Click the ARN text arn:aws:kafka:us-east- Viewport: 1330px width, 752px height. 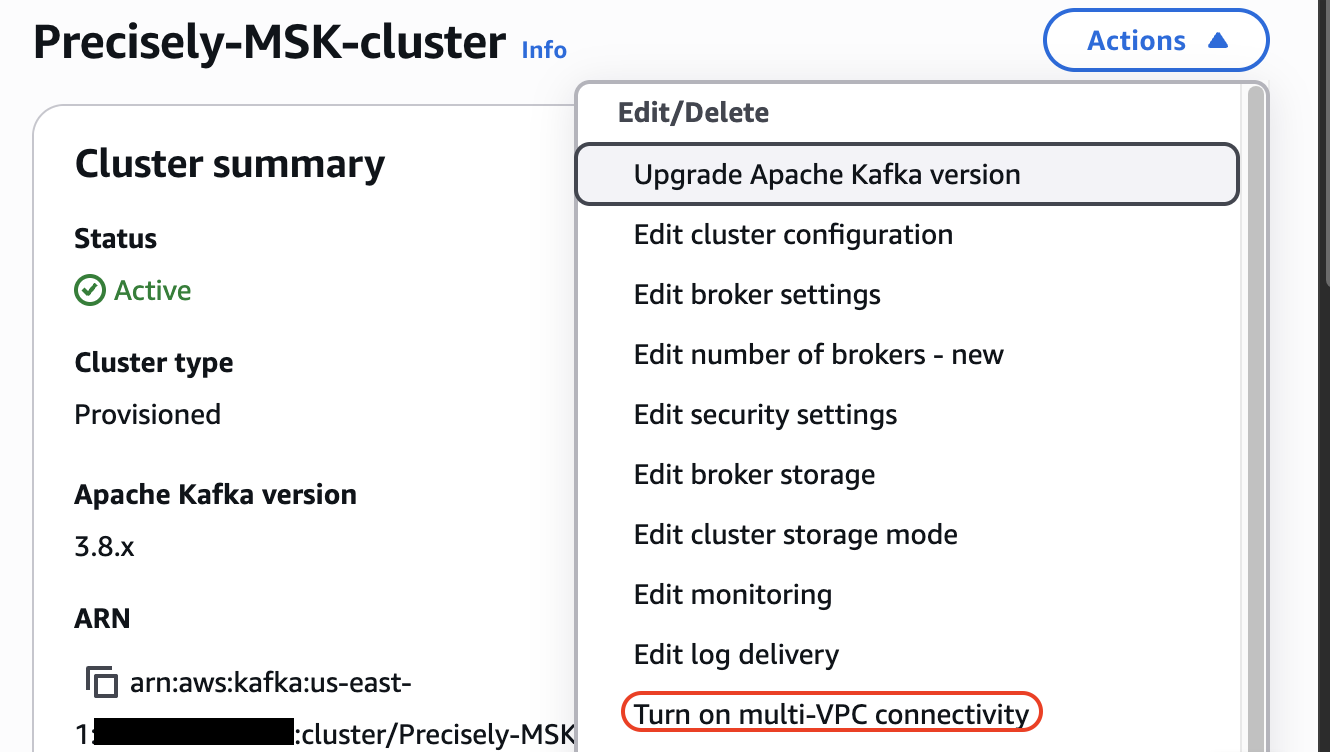coord(271,684)
